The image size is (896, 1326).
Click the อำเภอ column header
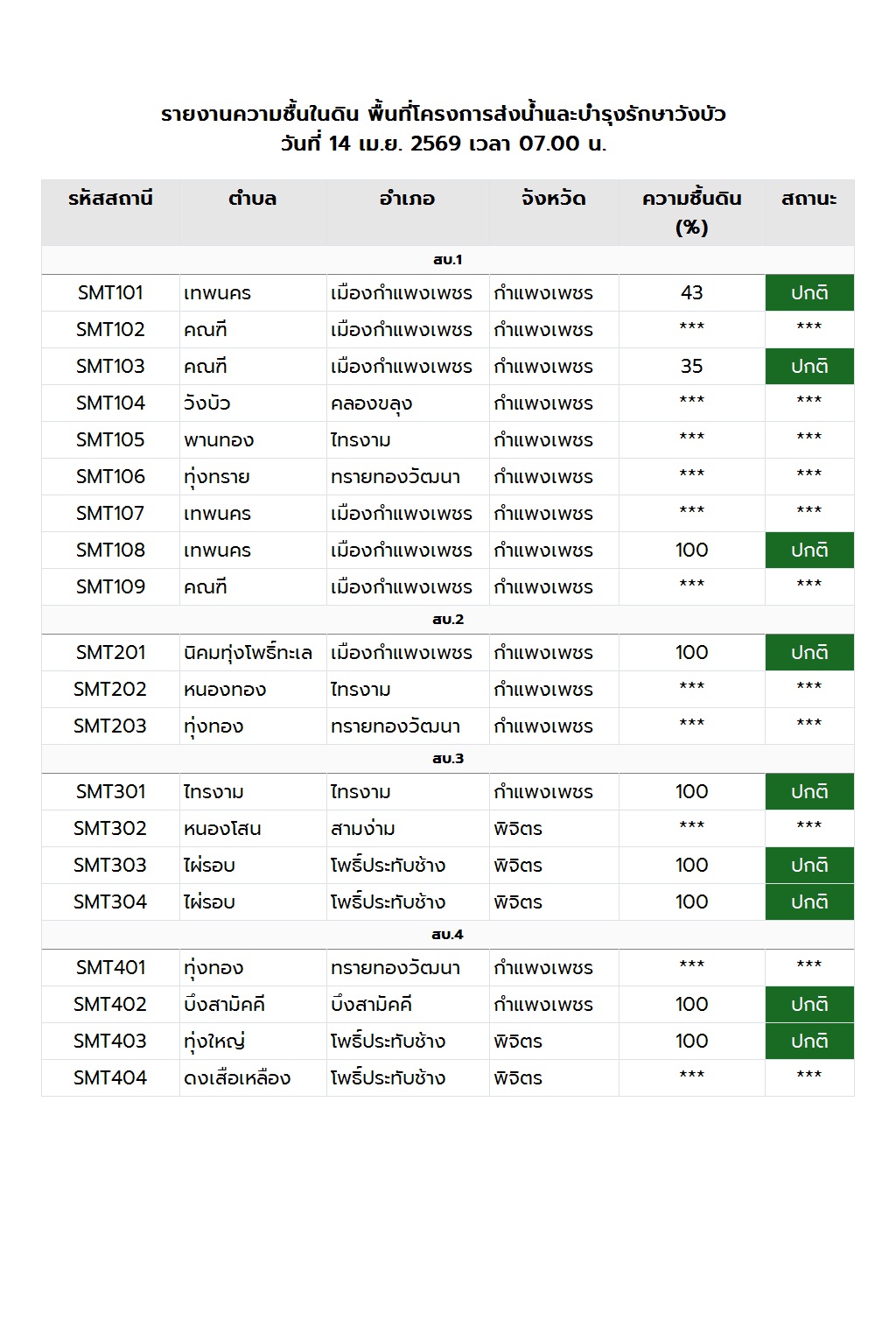click(407, 200)
